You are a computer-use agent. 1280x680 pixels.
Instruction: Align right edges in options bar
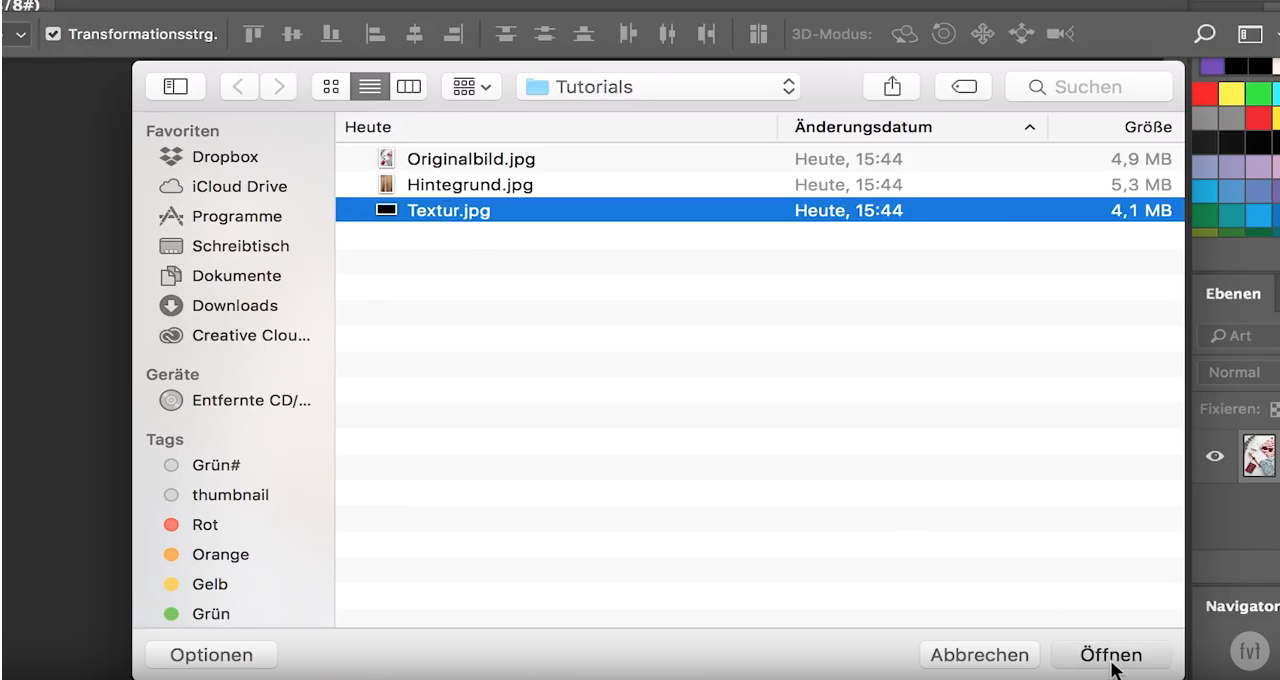coord(453,34)
